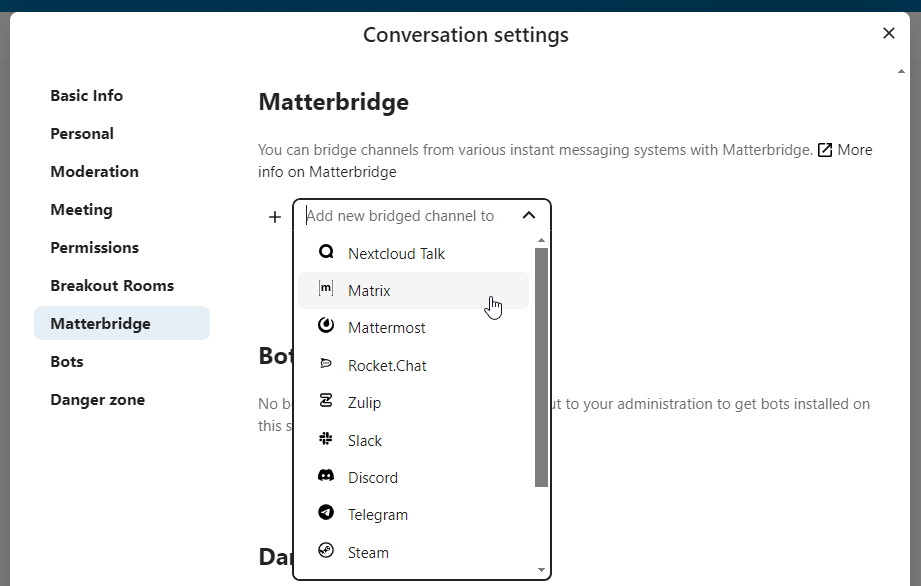Click the Matrix logo icon

coord(325,290)
